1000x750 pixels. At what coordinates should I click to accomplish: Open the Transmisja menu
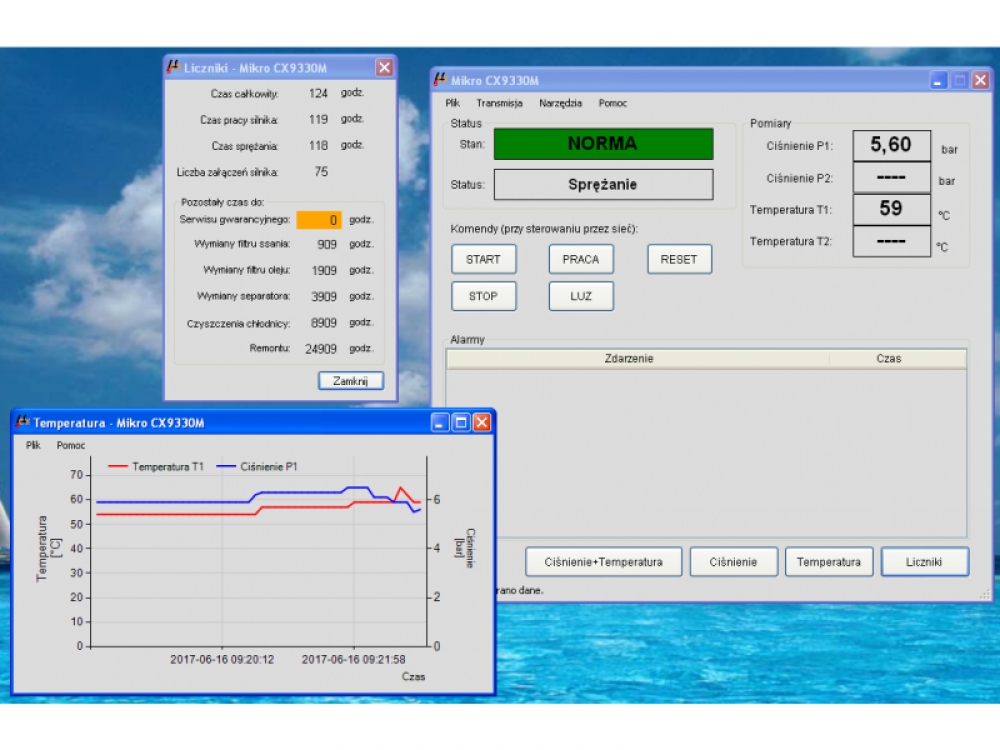click(x=499, y=103)
